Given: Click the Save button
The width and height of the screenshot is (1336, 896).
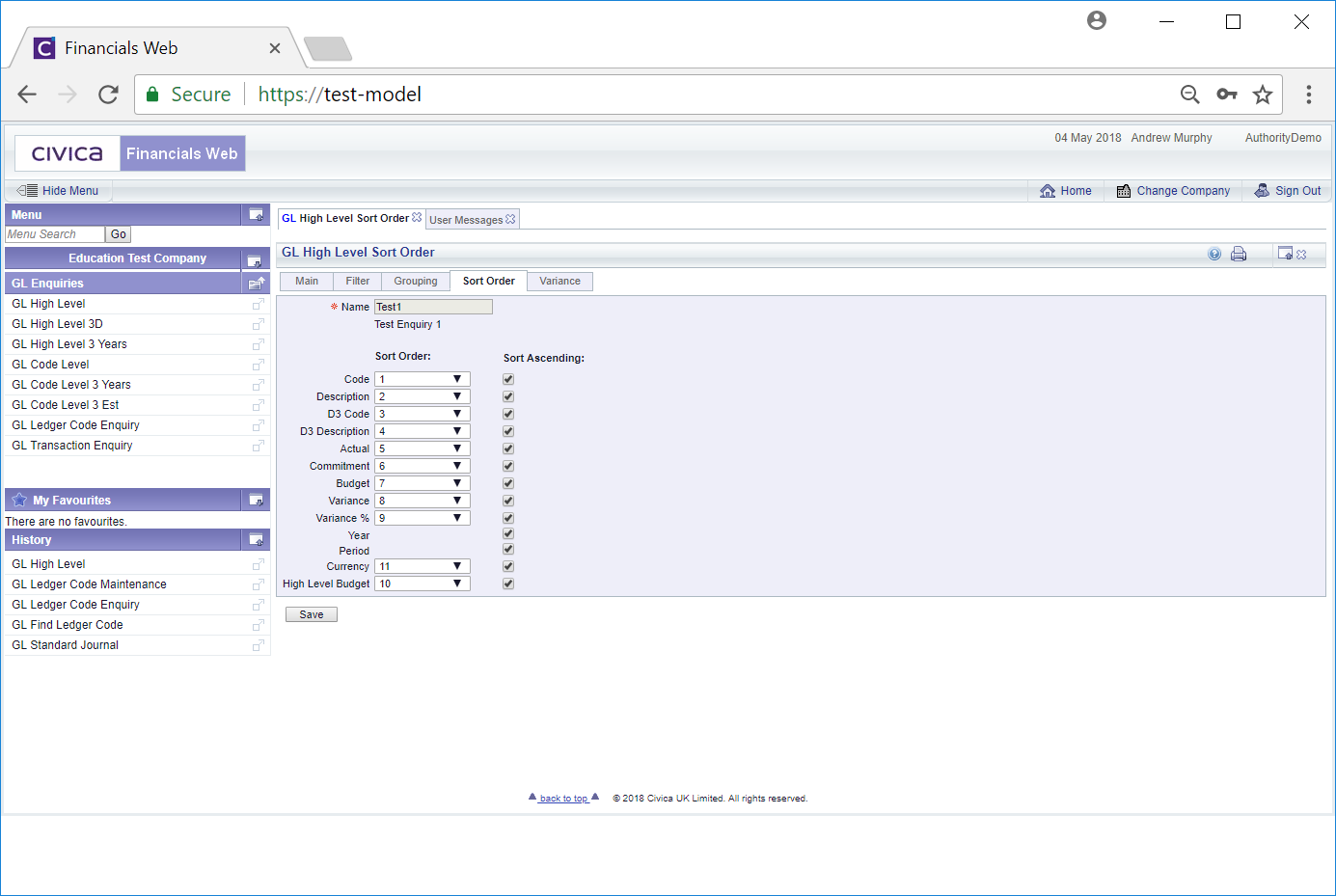Looking at the screenshot, I should point(311,614).
